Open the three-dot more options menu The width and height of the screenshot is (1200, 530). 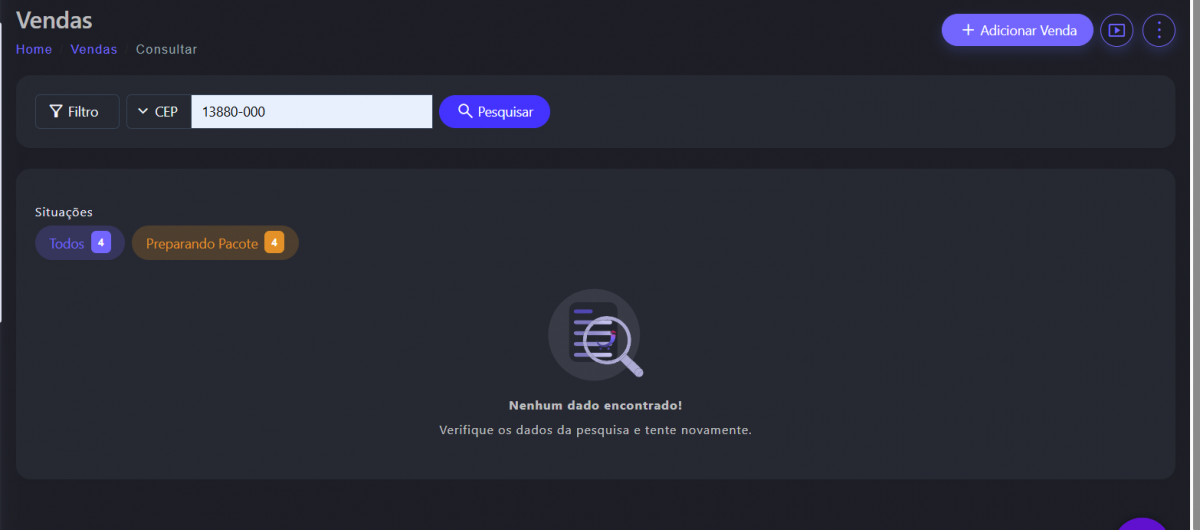1159,30
